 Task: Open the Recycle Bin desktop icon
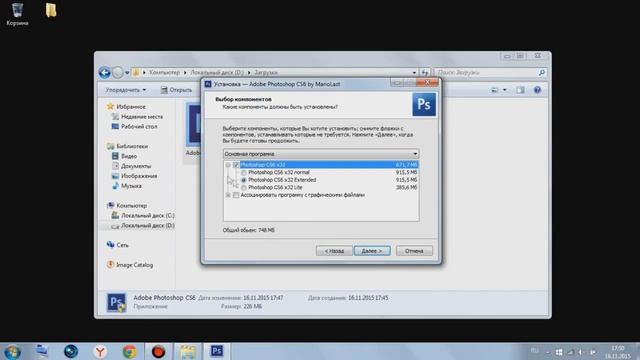click(17, 13)
